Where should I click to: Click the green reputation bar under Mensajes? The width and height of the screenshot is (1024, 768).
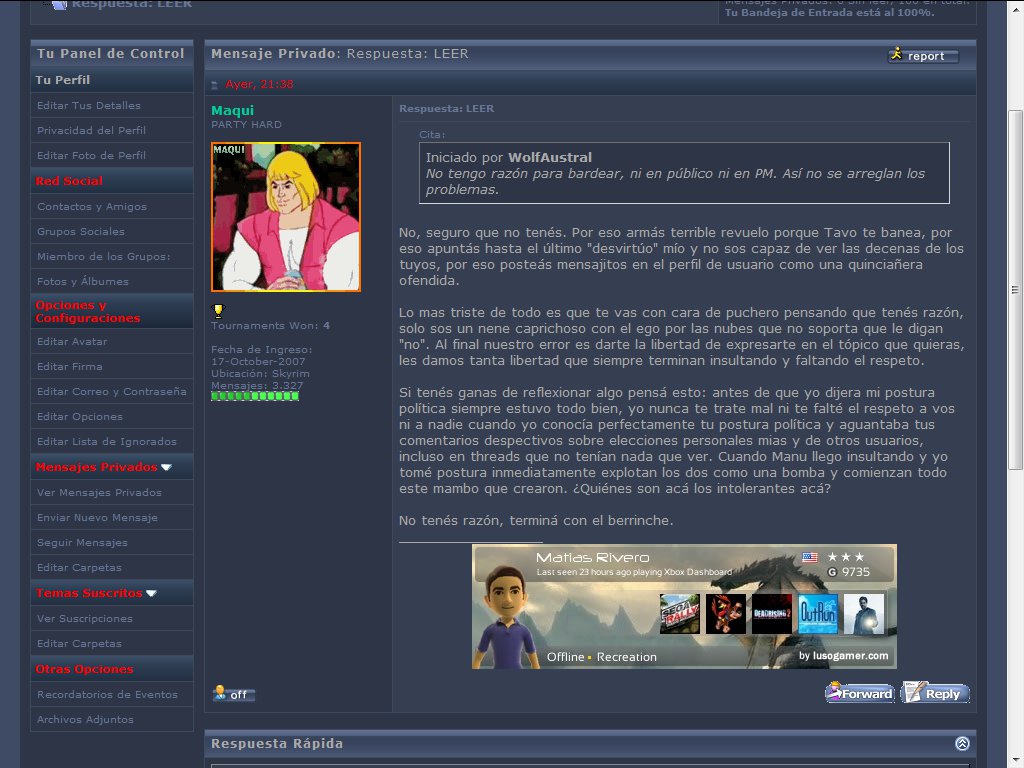click(255, 396)
